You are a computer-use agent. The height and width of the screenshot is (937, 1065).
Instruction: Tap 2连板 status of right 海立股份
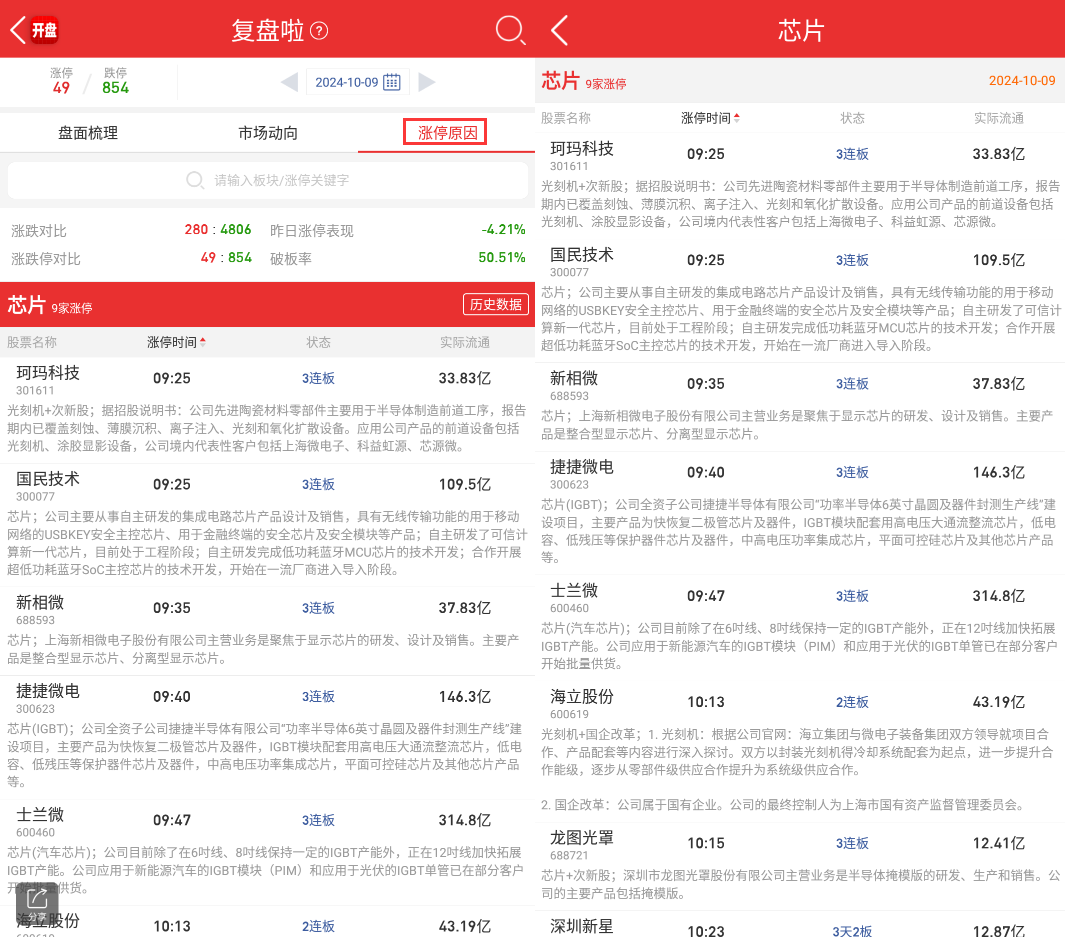point(852,702)
